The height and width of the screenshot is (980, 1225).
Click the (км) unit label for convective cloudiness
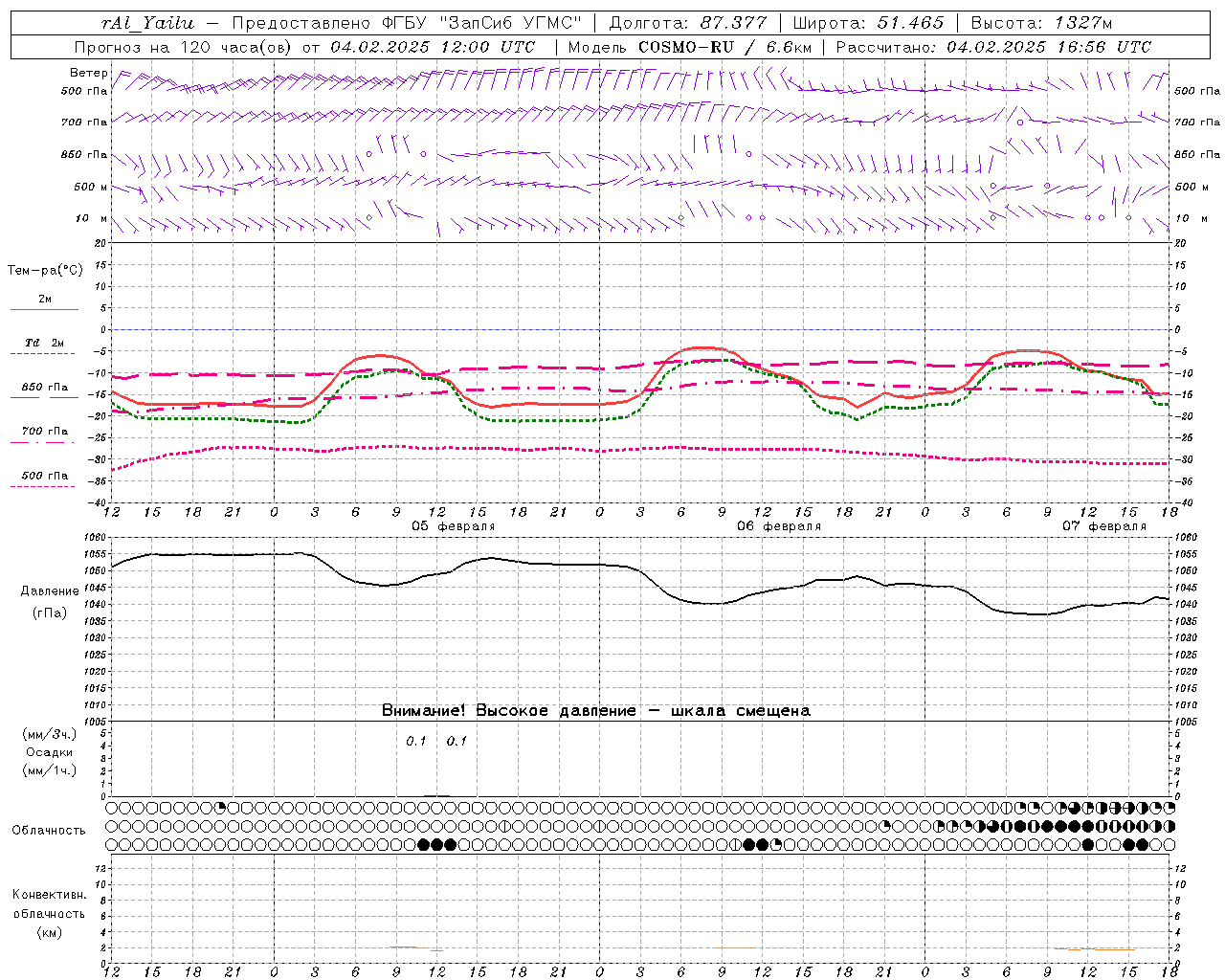(49, 932)
